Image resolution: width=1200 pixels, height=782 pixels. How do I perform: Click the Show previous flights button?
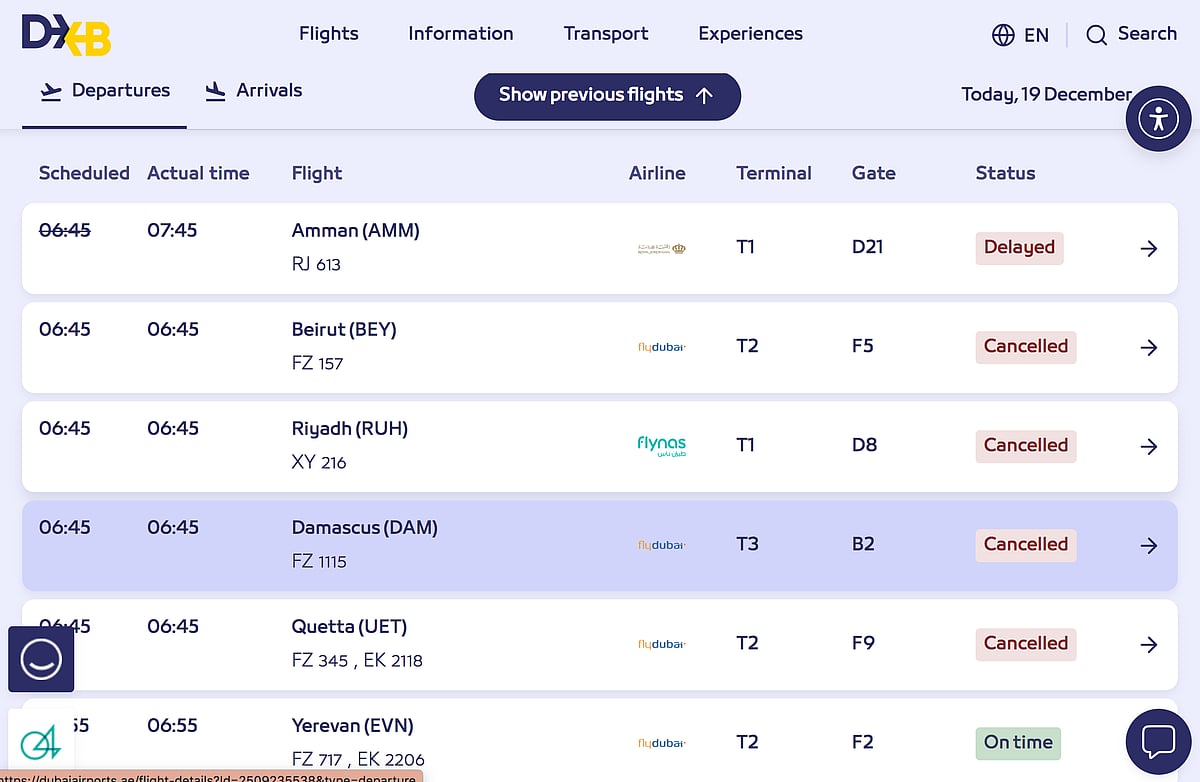[606, 96]
